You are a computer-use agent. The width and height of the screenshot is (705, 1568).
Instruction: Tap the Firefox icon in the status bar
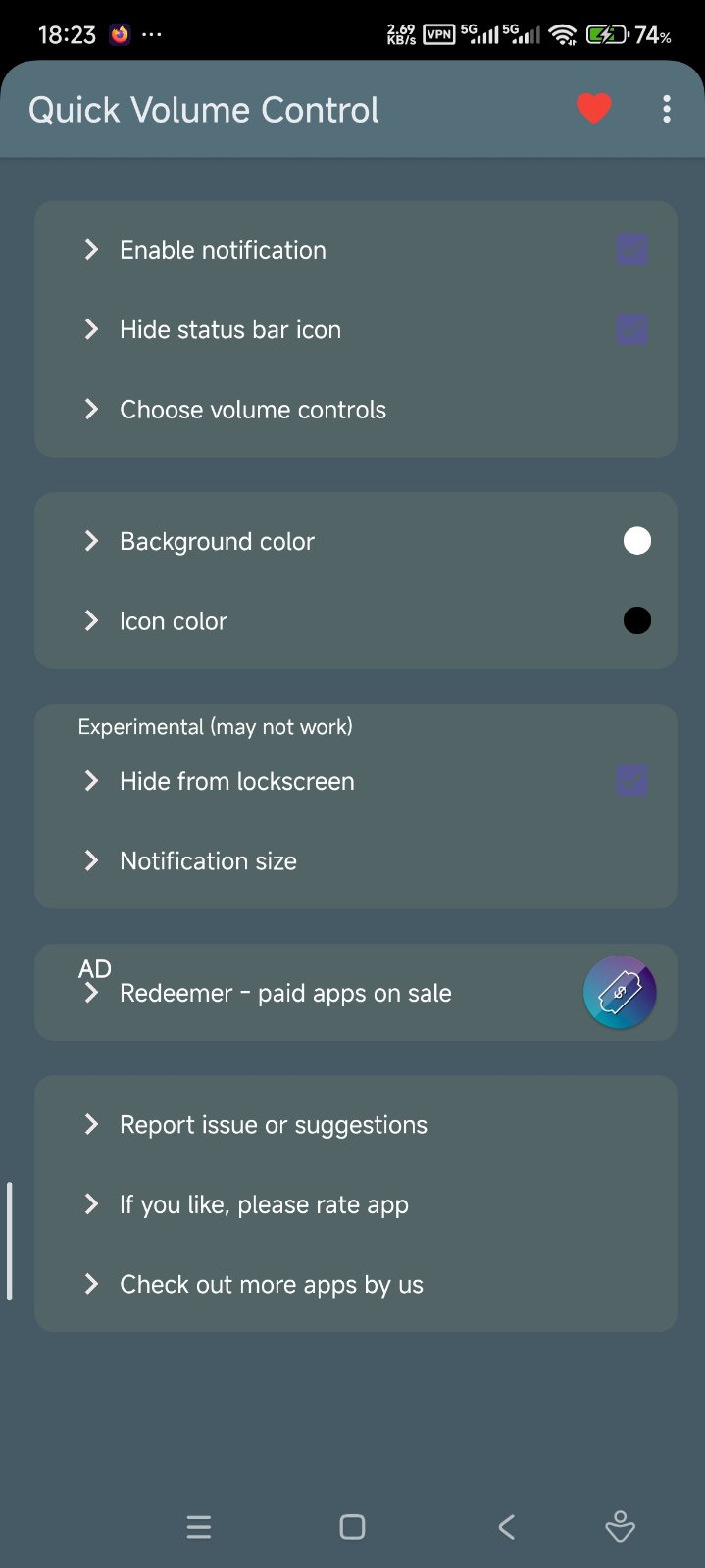coord(120,35)
